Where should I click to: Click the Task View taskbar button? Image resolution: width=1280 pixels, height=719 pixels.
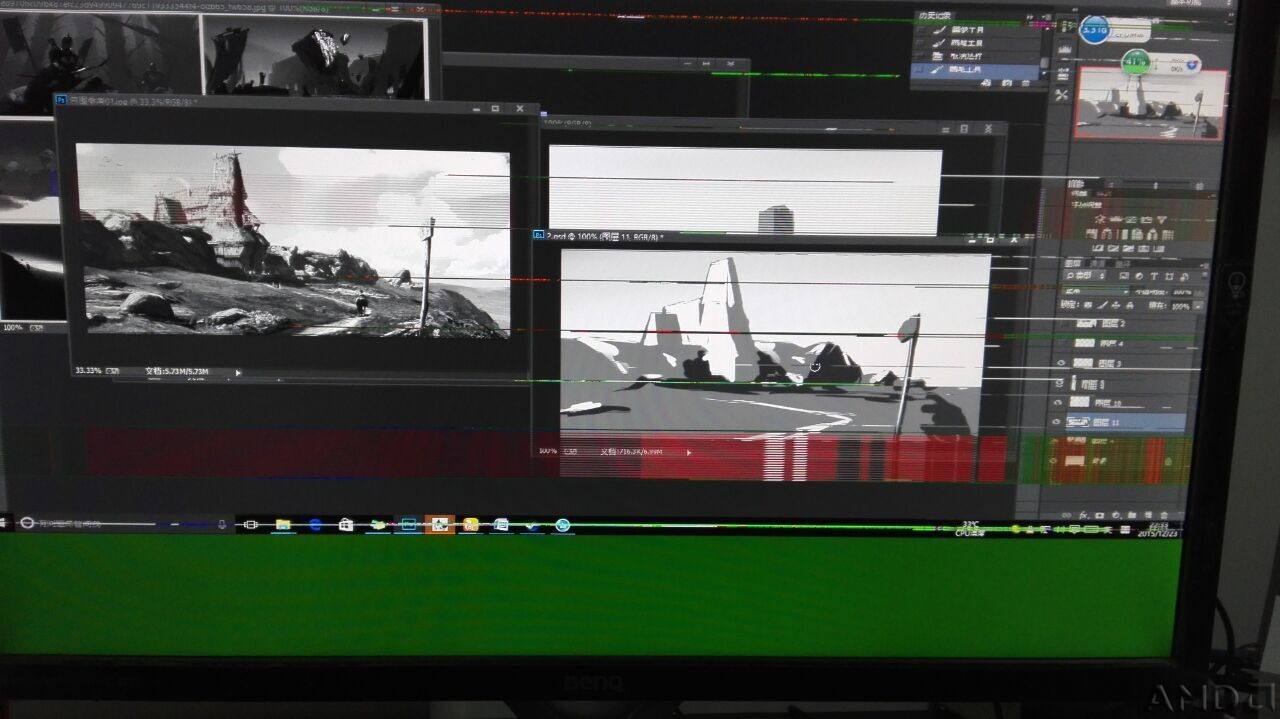(x=250, y=524)
